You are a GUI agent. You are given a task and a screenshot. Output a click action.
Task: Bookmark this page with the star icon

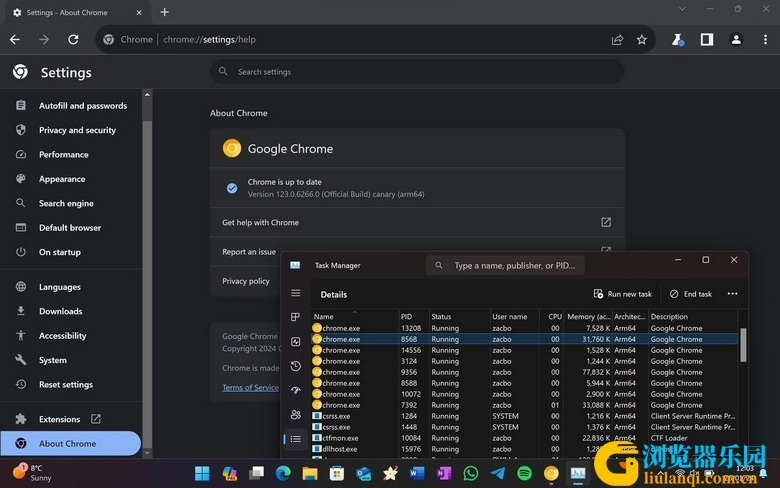tap(642, 39)
